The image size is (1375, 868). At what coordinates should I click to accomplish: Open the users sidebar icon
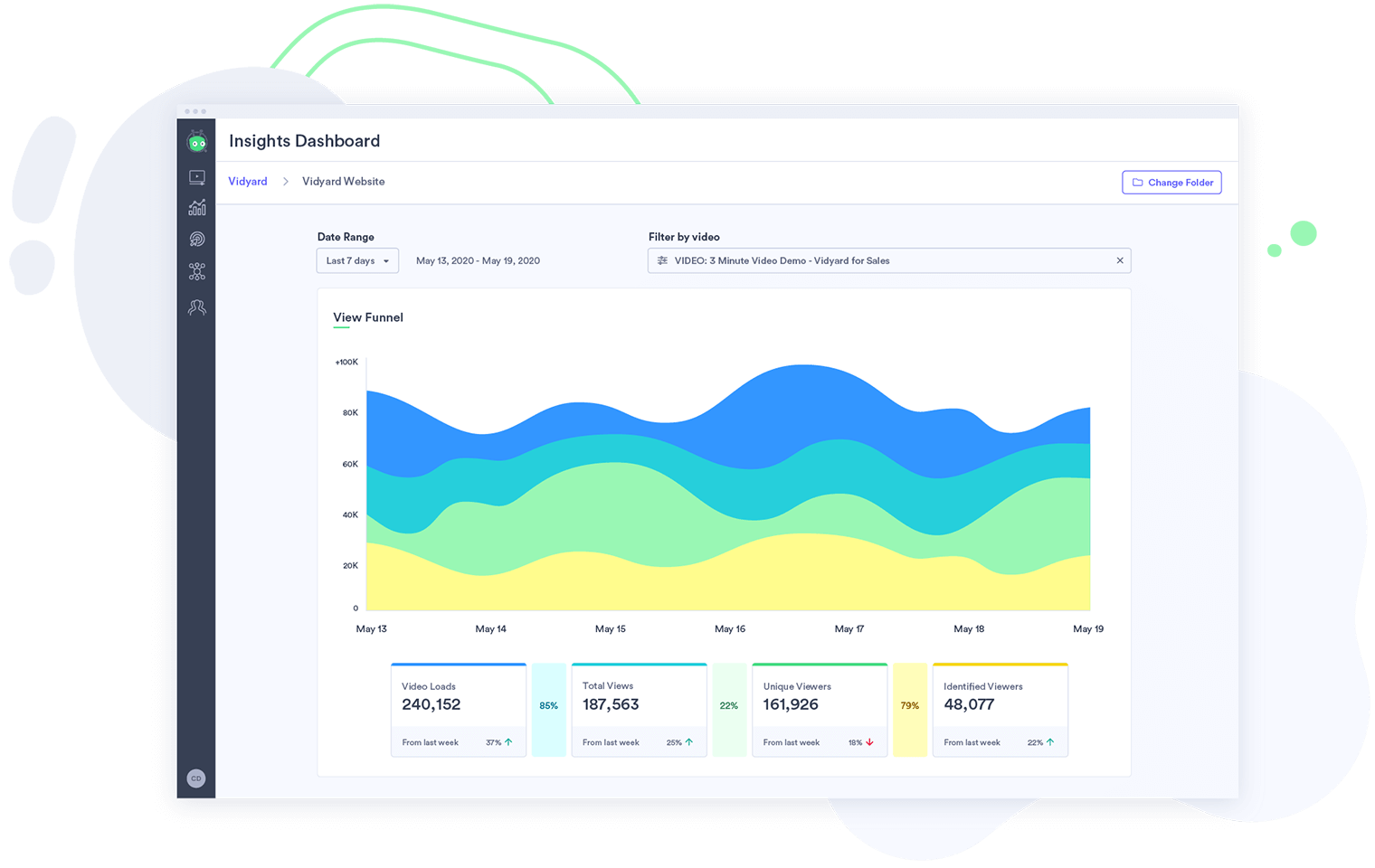[196, 307]
